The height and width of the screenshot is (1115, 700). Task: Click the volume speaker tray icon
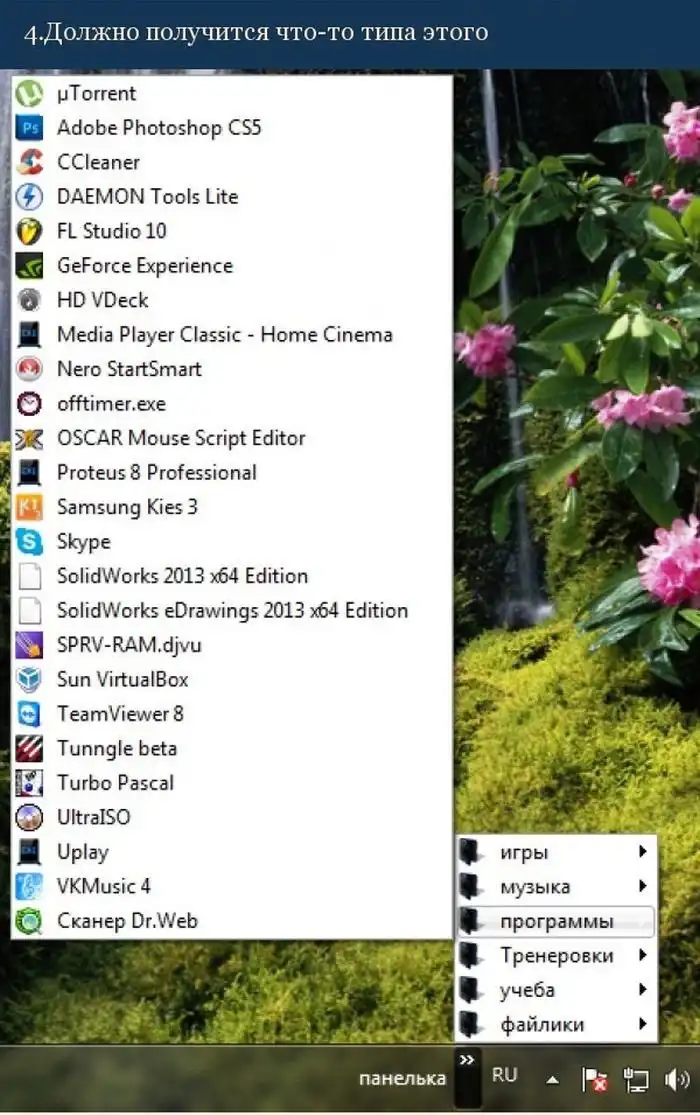(x=677, y=1079)
